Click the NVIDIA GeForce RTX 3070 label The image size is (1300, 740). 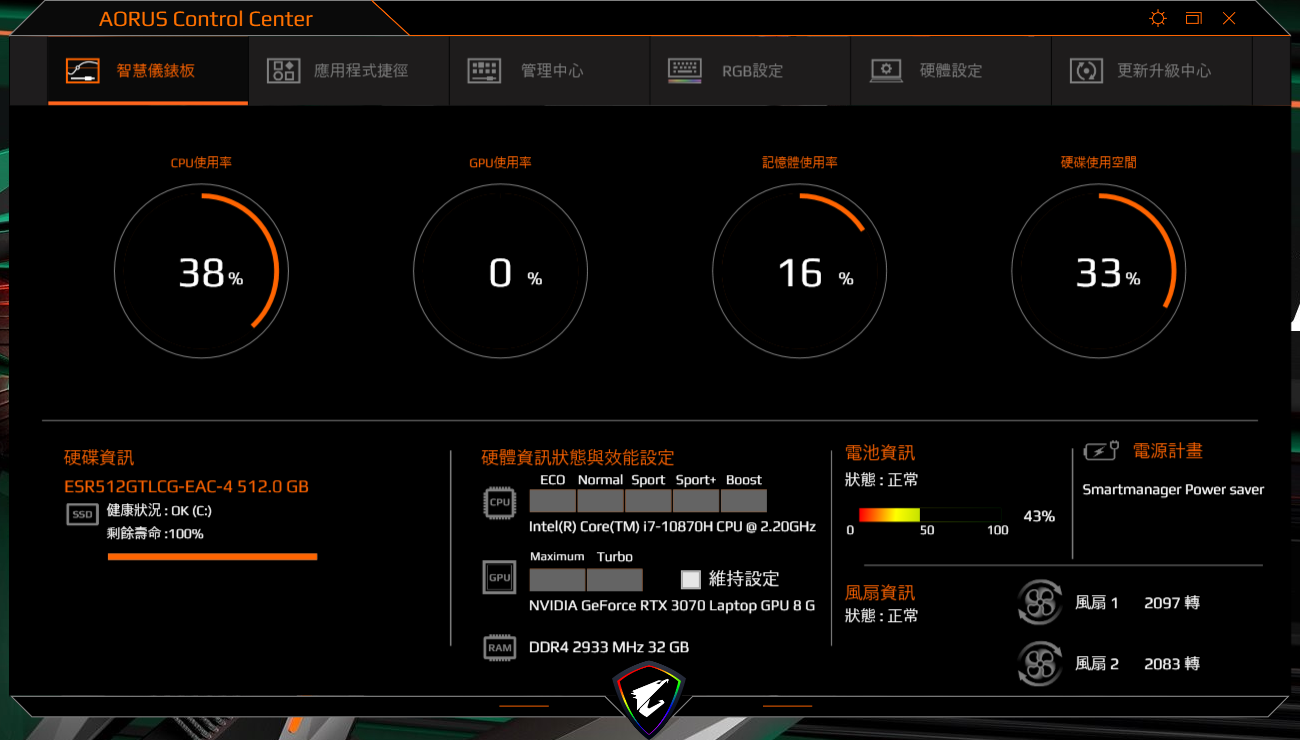(672, 605)
